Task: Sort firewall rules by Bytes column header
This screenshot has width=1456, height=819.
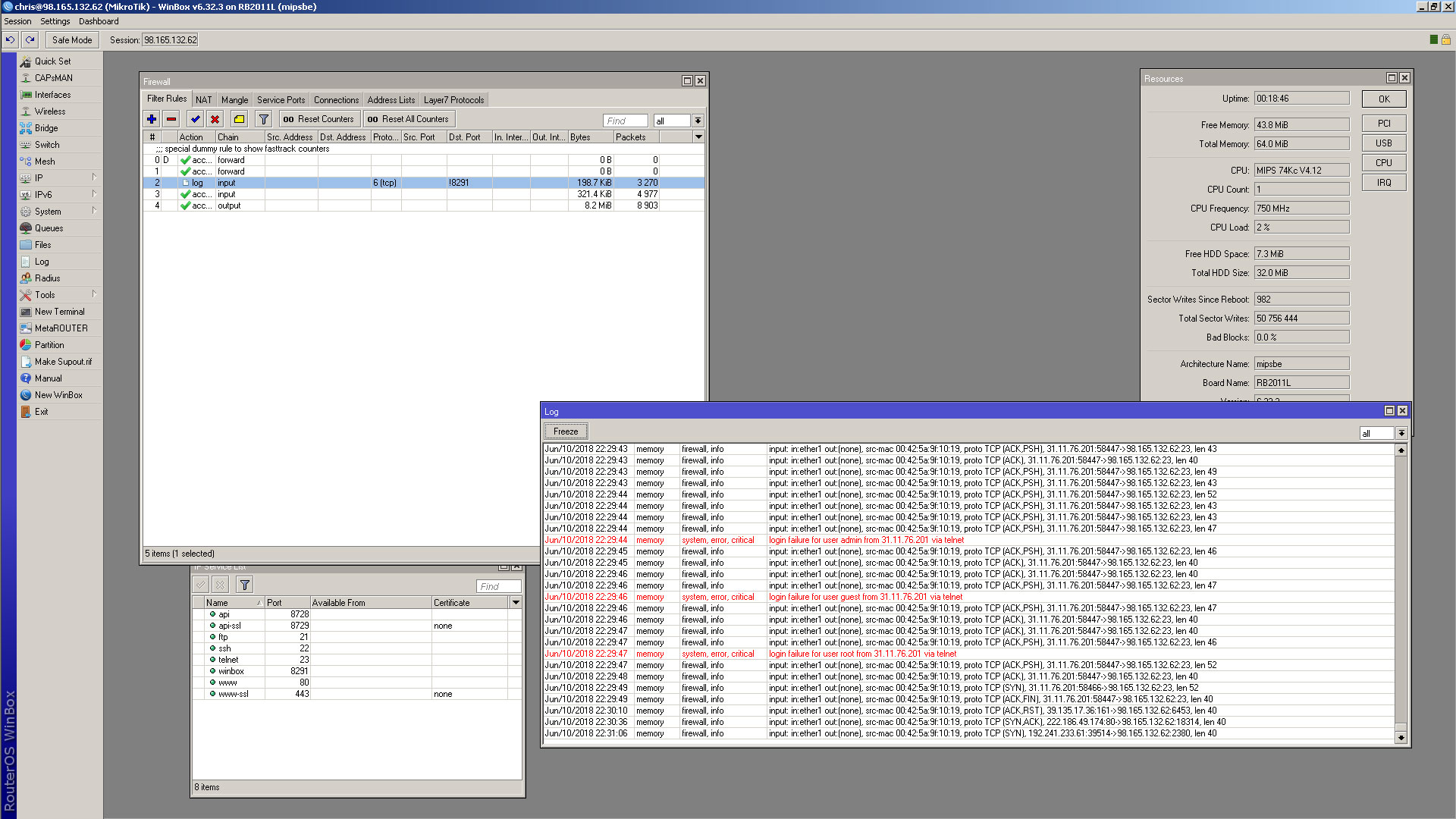Action: 591,137
